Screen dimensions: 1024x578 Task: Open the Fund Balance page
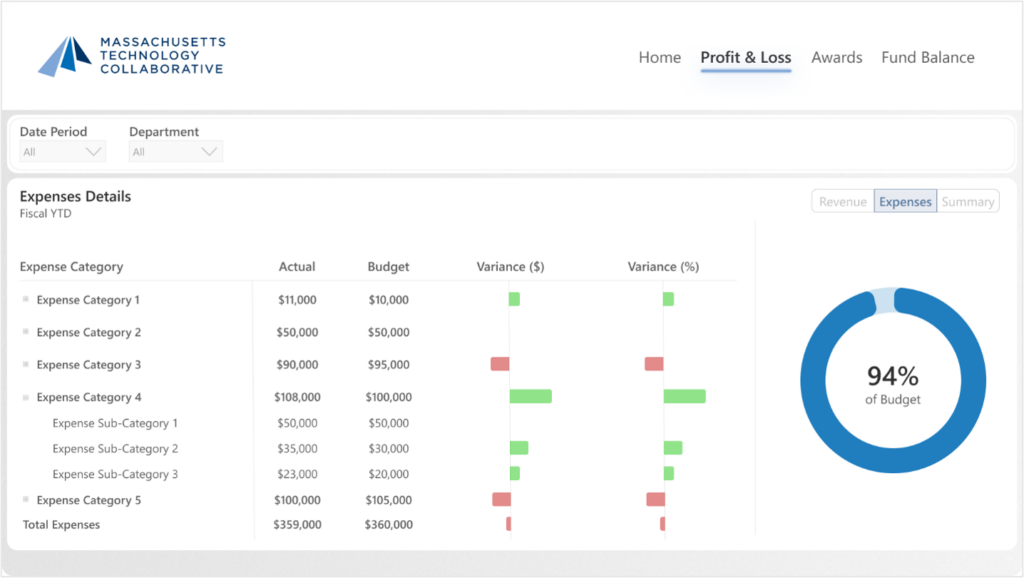click(x=927, y=57)
